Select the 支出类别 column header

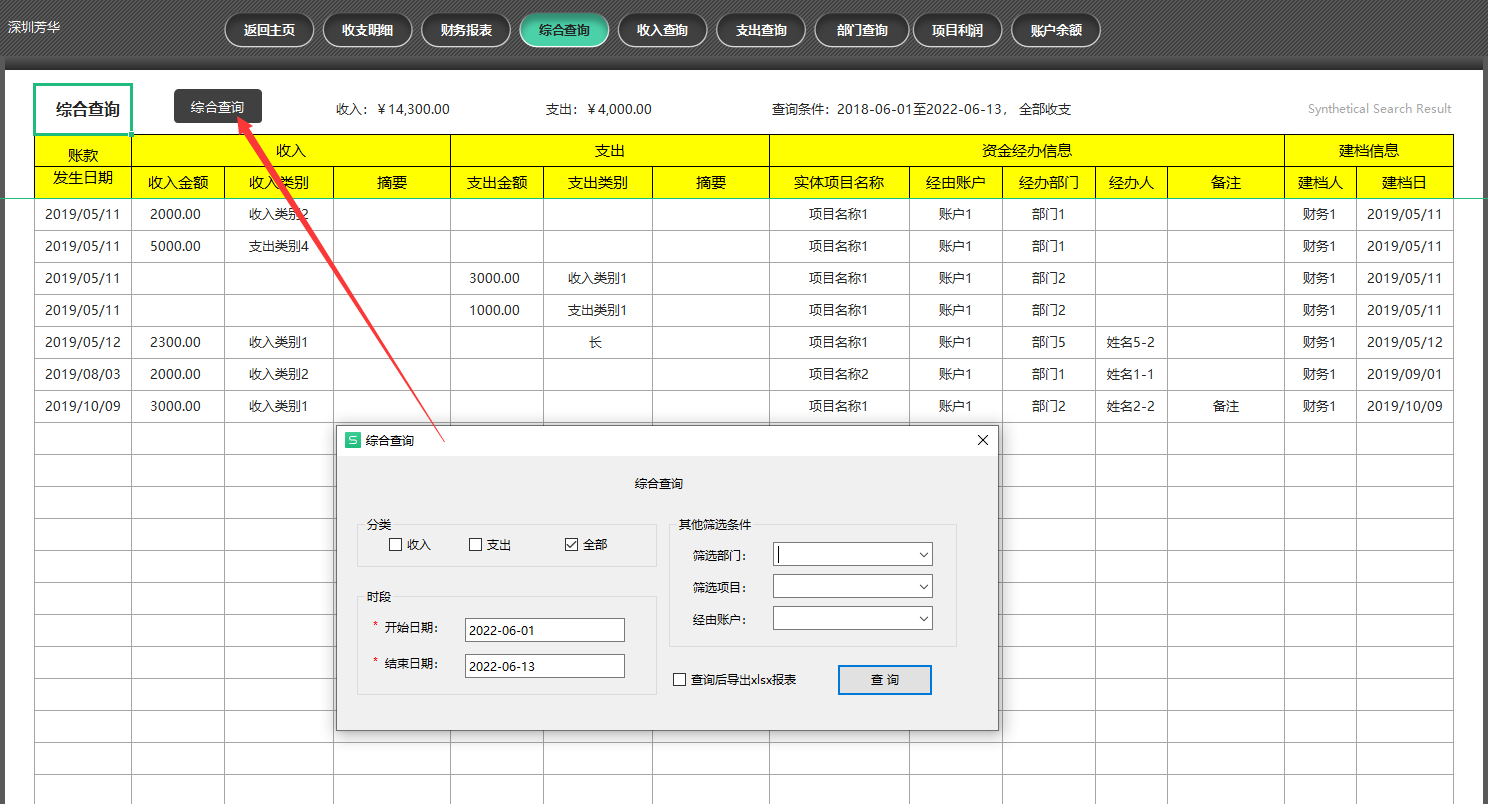(x=598, y=182)
